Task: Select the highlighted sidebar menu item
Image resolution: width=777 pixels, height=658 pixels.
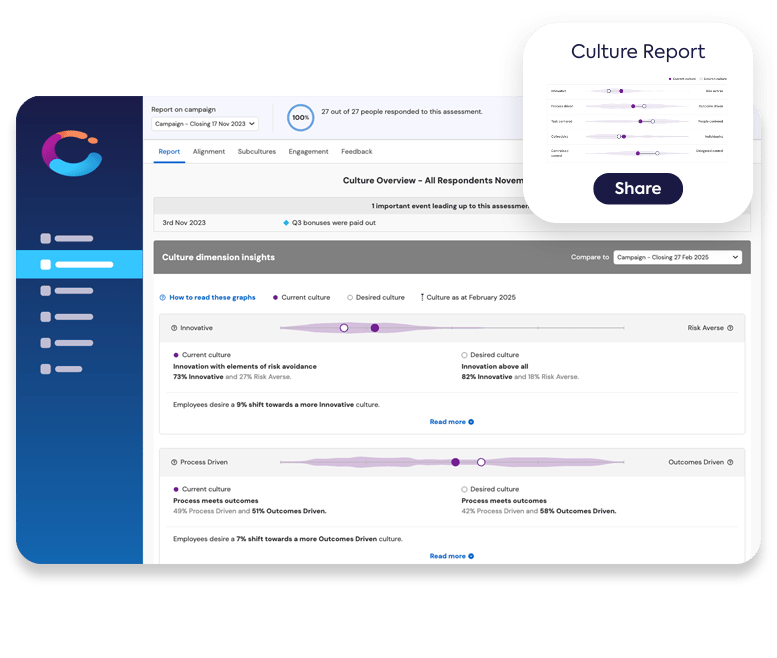Action: pyautogui.click(x=79, y=265)
